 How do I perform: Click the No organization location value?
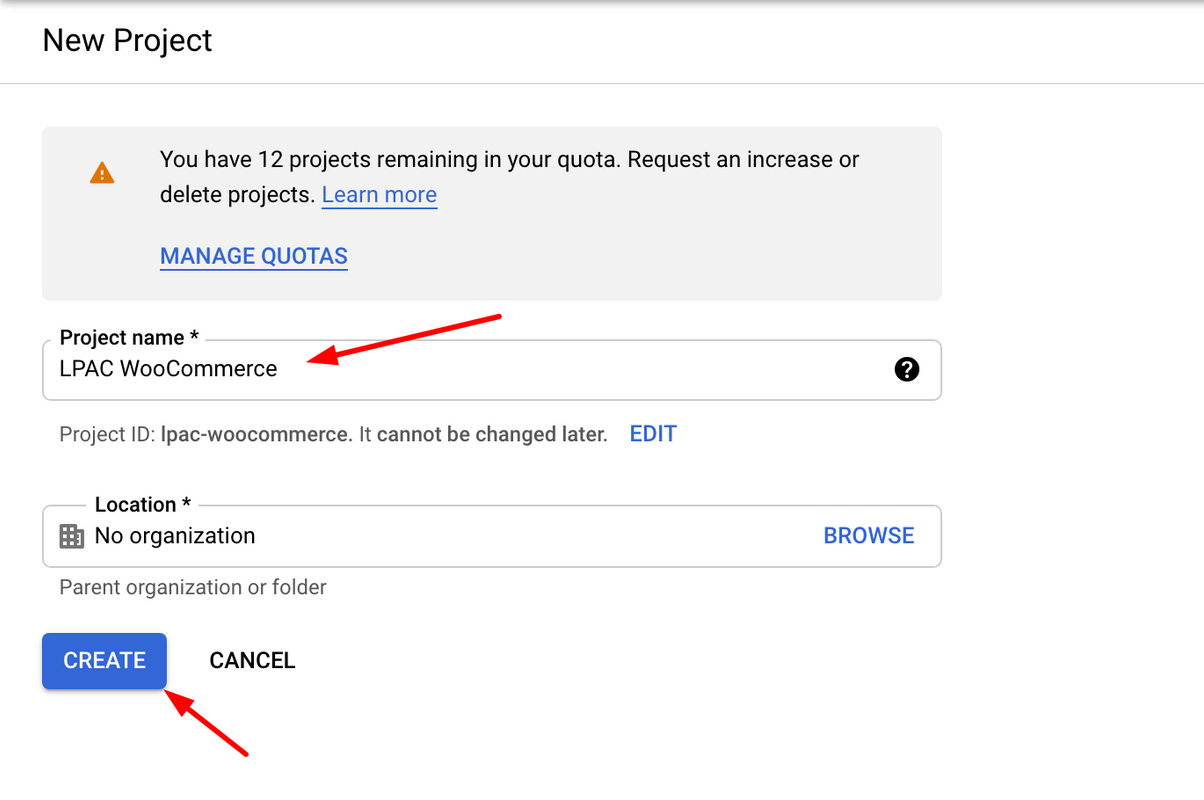(x=174, y=536)
